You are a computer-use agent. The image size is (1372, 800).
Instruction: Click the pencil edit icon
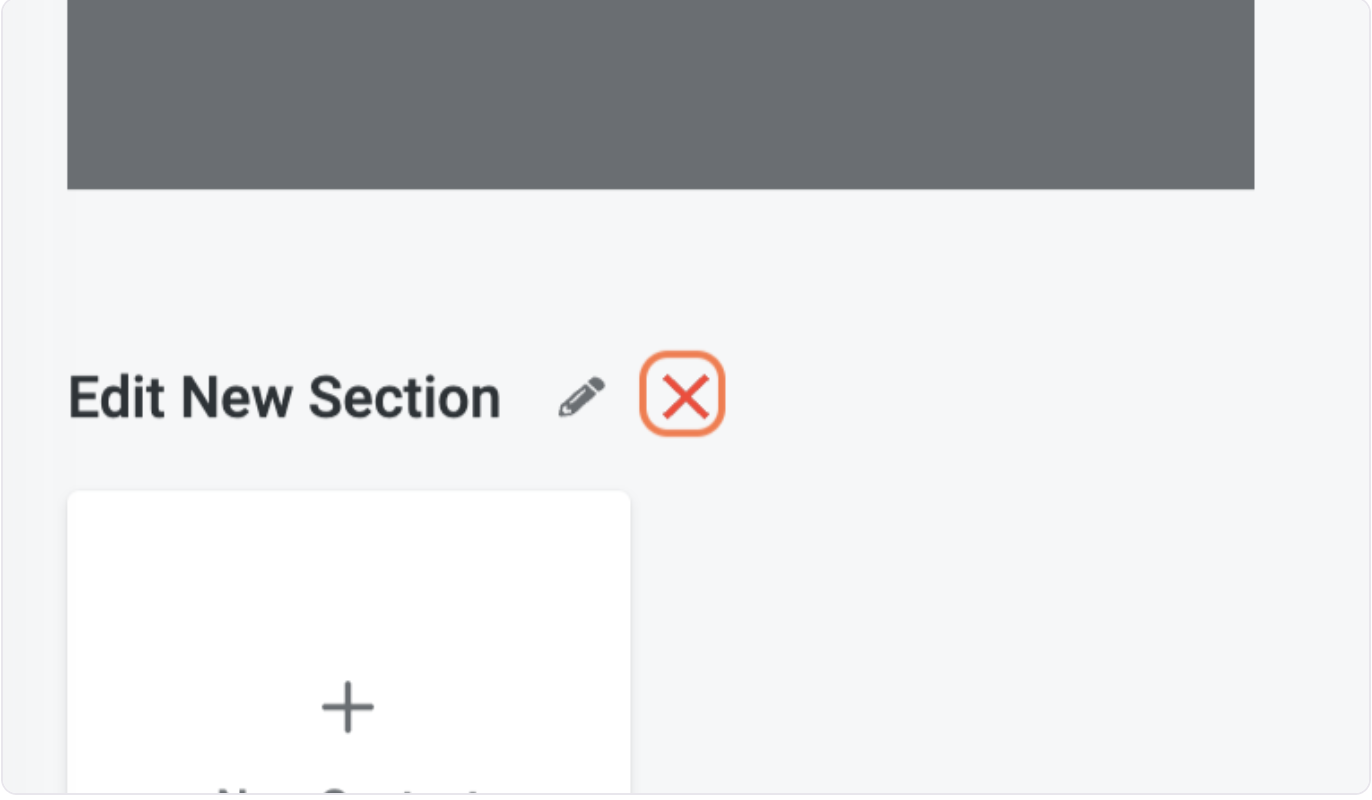click(582, 396)
